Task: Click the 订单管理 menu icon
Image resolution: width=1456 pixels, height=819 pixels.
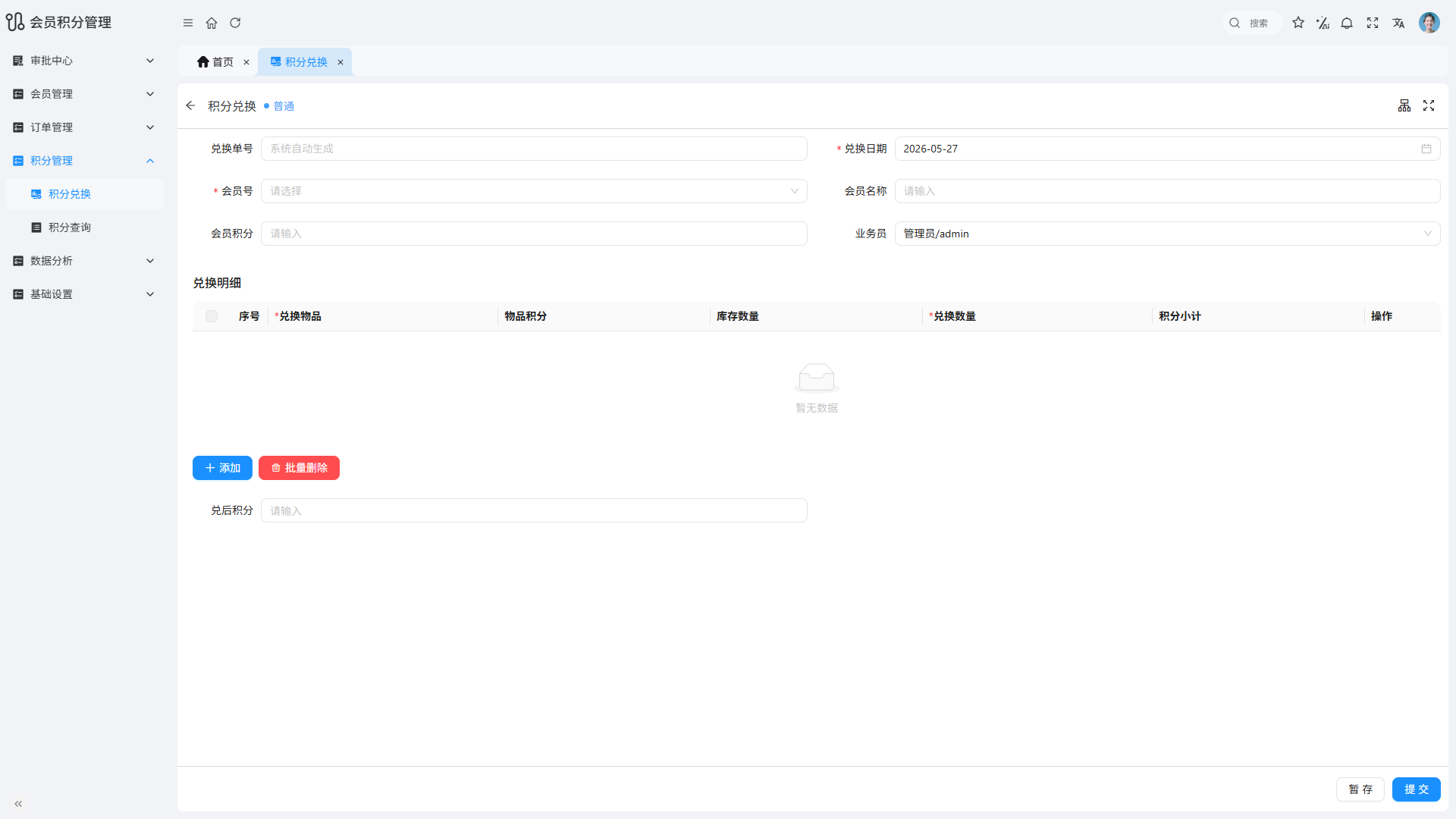Action: pos(18,127)
